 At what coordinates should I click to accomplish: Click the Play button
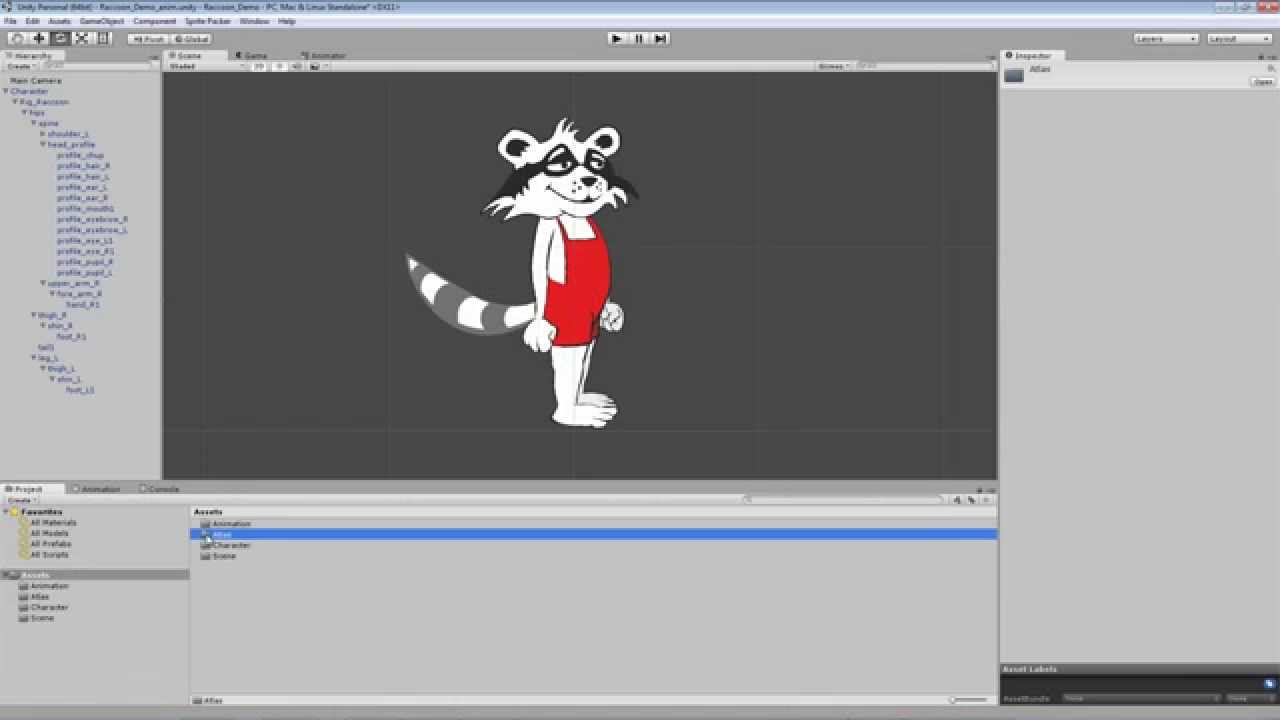[x=617, y=38]
